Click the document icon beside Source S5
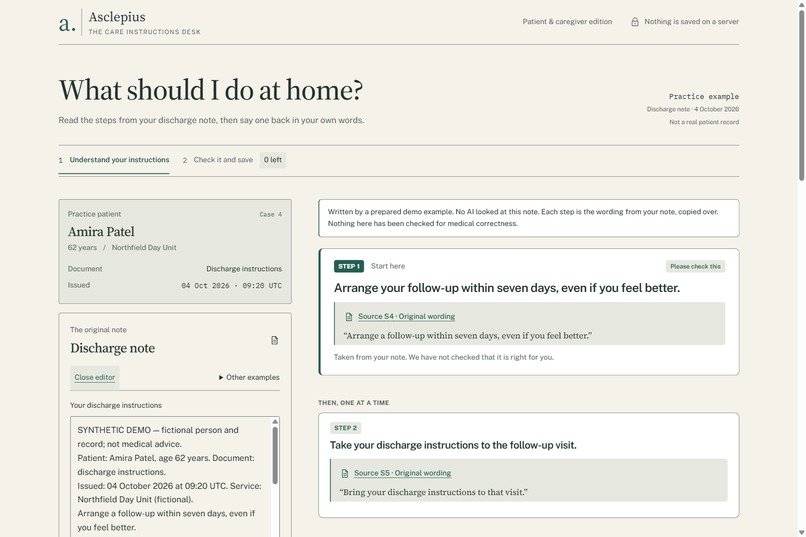The image size is (806, 537). click(344, 473)
